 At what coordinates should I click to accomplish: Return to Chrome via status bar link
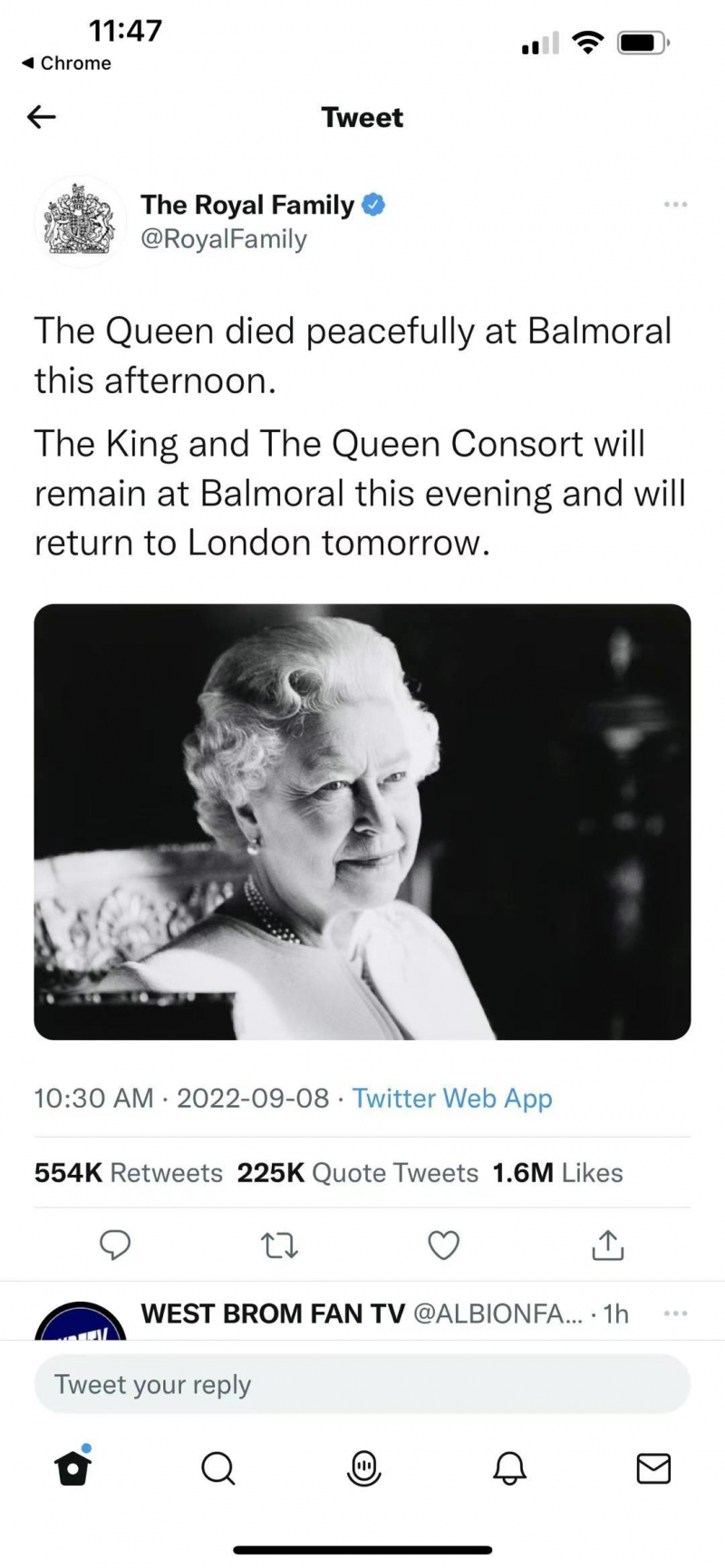(x=66, y=63)
